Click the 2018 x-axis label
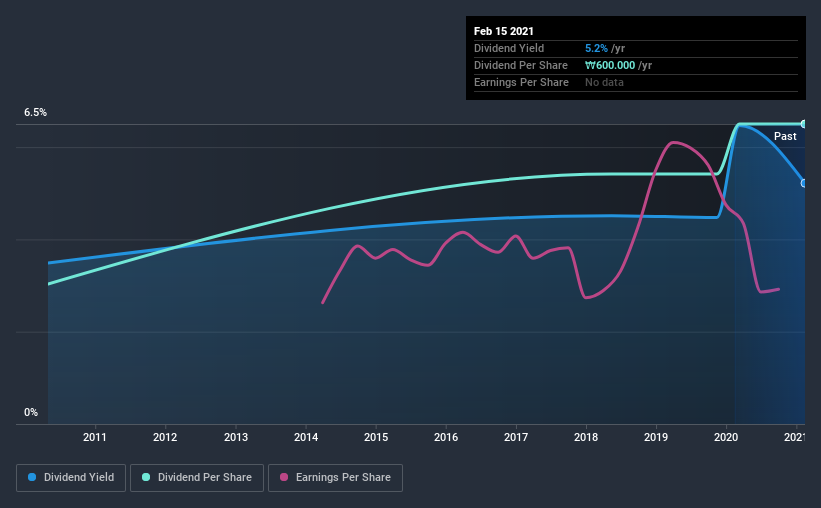 click(586, 437)
